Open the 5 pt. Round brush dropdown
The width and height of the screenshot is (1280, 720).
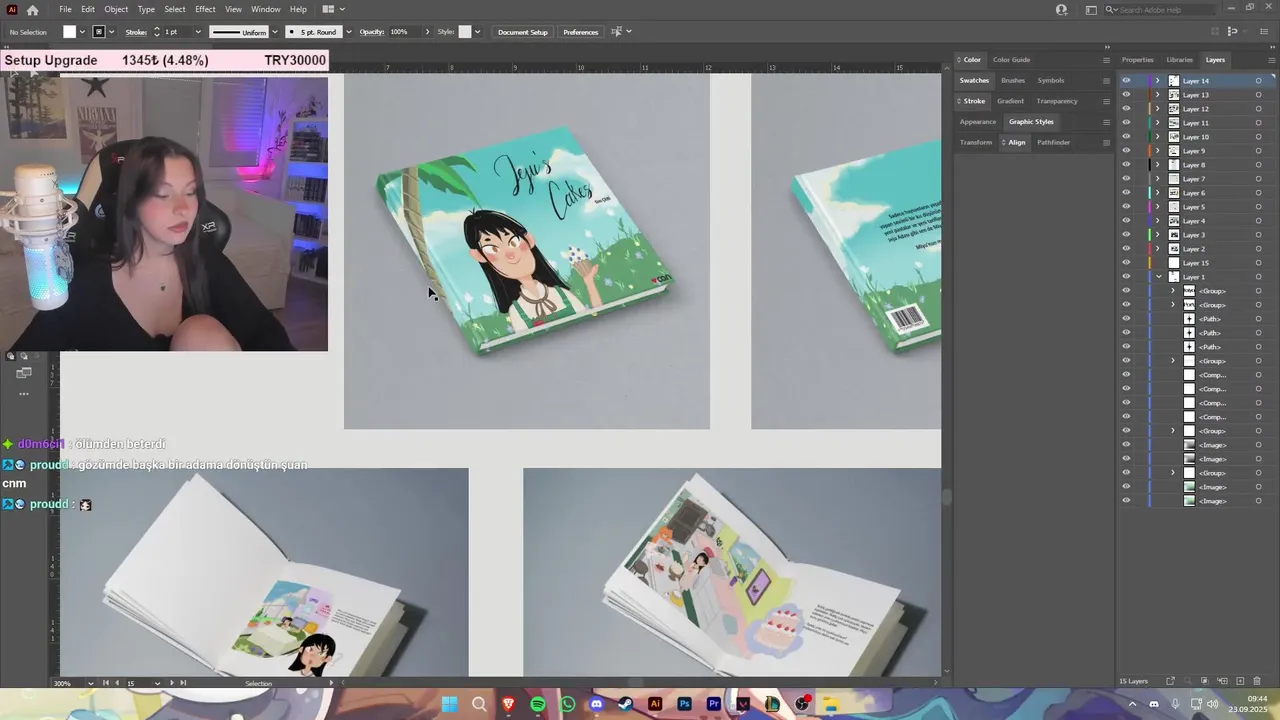(348, 32)
